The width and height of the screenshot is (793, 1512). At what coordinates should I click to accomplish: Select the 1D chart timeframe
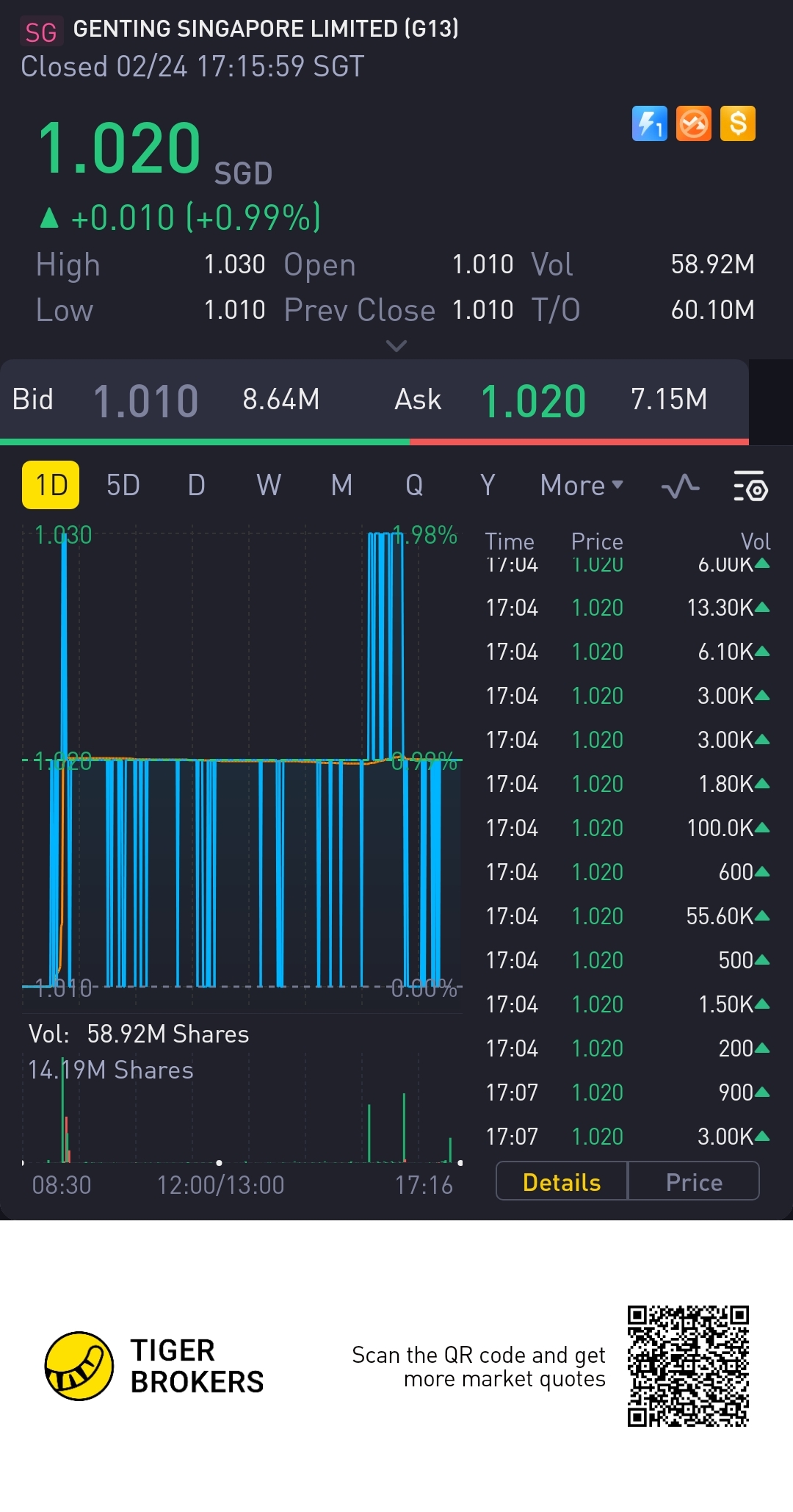point(51,486)
